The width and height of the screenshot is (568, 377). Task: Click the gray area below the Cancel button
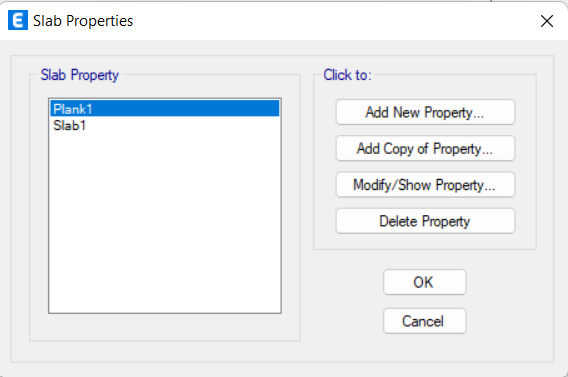pos(425,347)
